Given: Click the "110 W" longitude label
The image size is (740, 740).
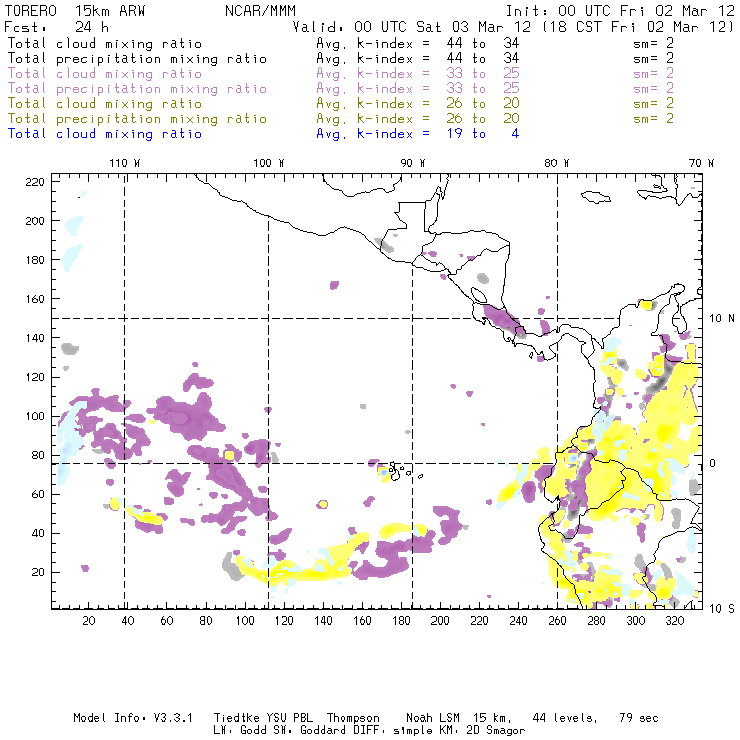Looking at the screenshot, I should pos(125,163).
